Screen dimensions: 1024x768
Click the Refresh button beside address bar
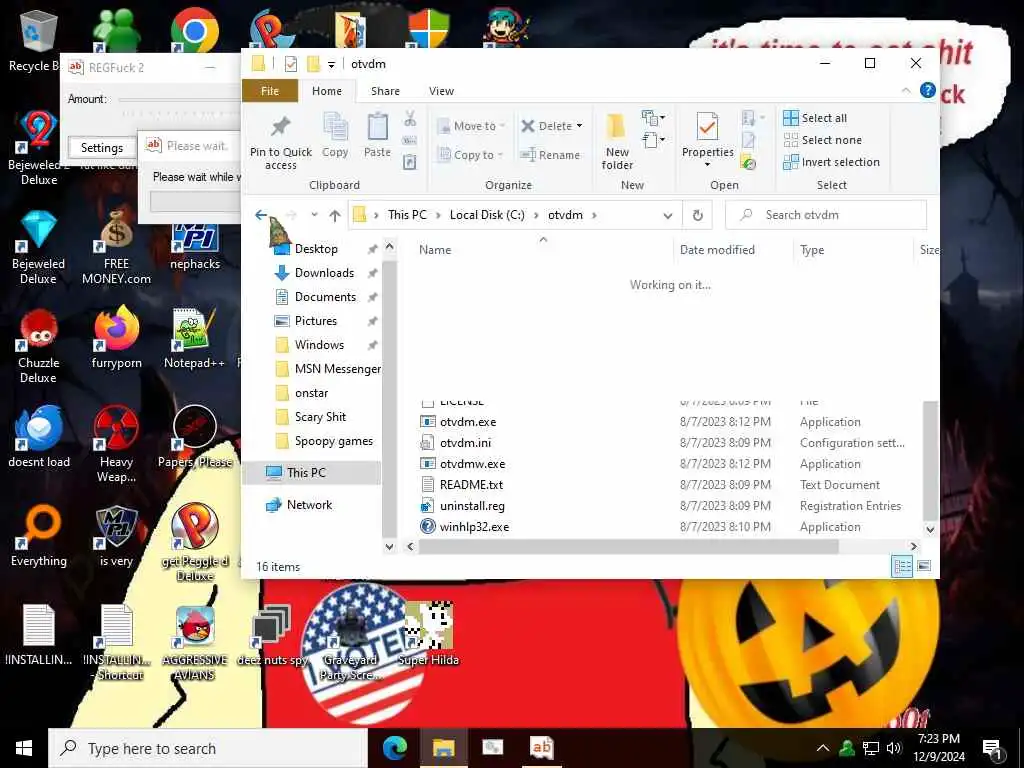click(697, 215)
